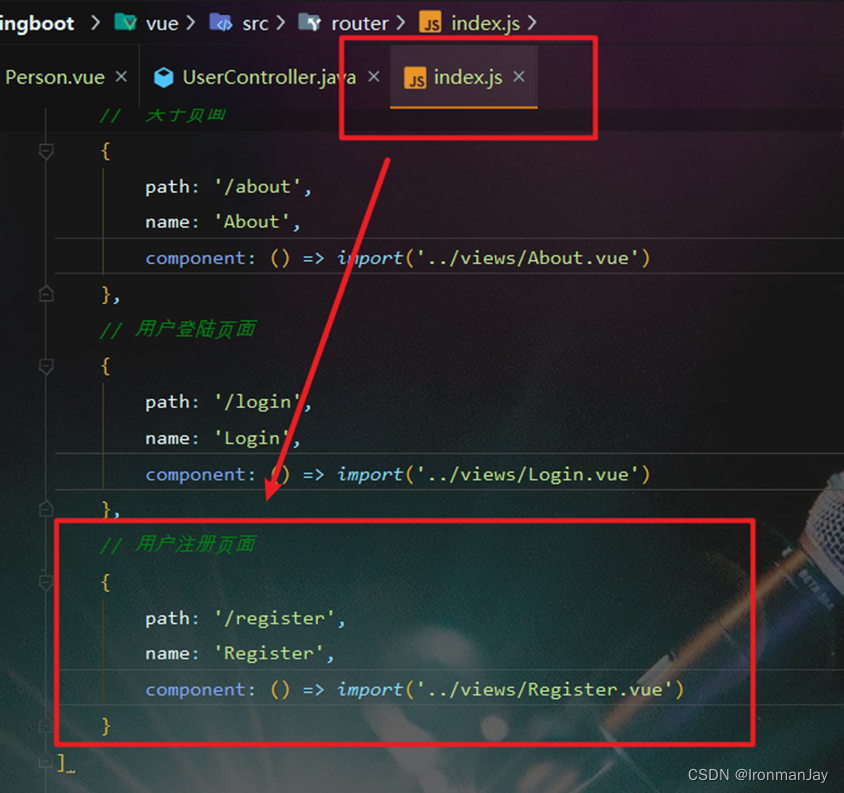Collapse the /login route block fold marker

point(46,367)
